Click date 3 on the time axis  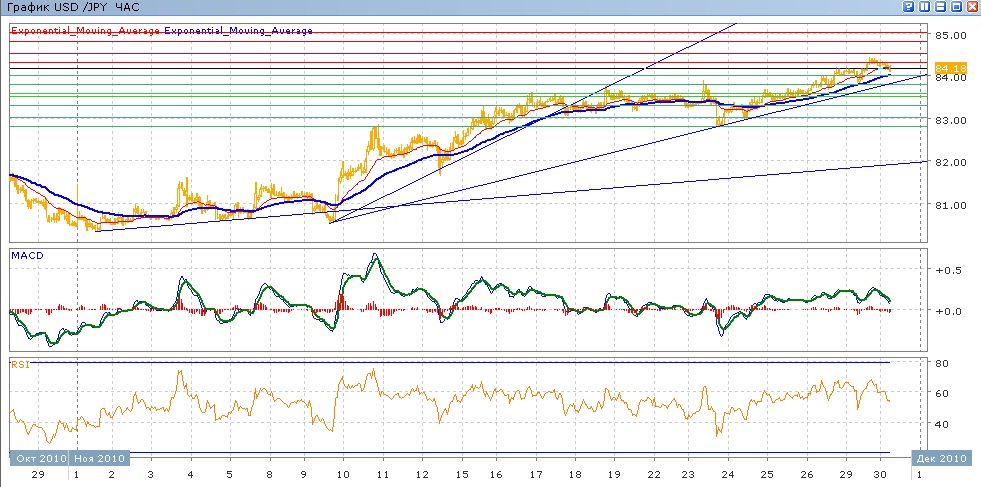tap(150, 475)
